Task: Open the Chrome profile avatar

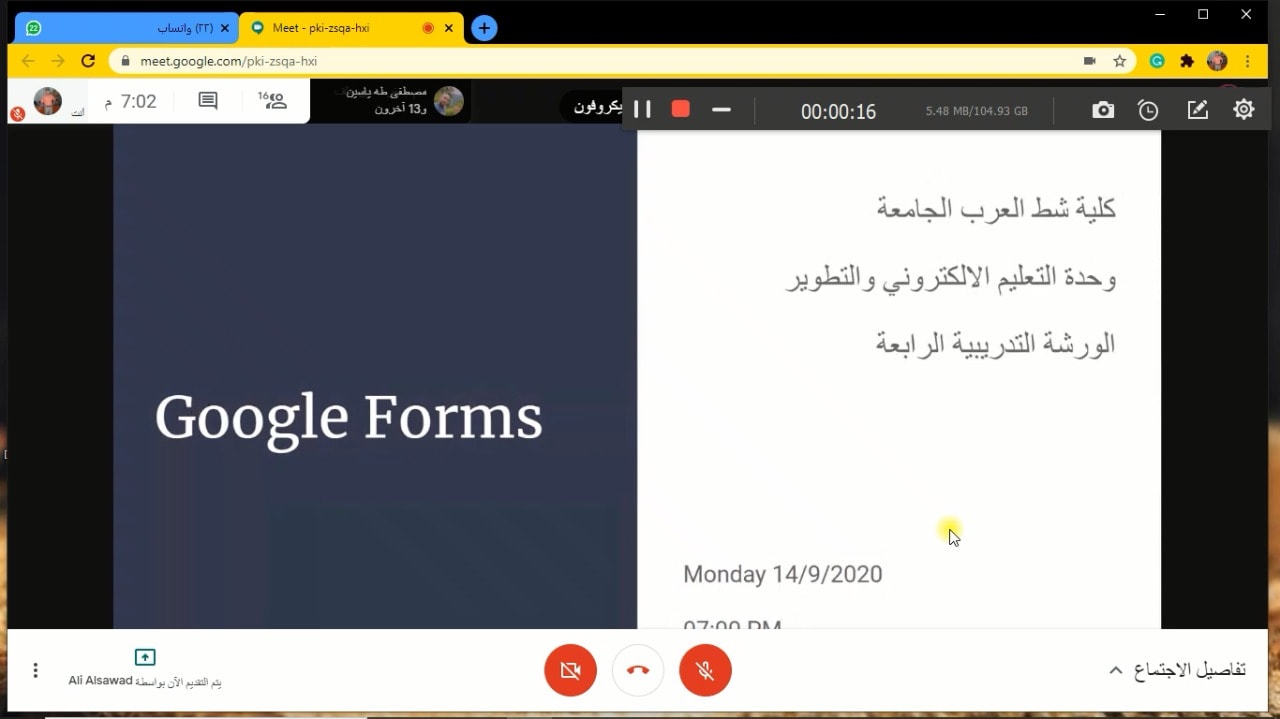Action: 1217,61
